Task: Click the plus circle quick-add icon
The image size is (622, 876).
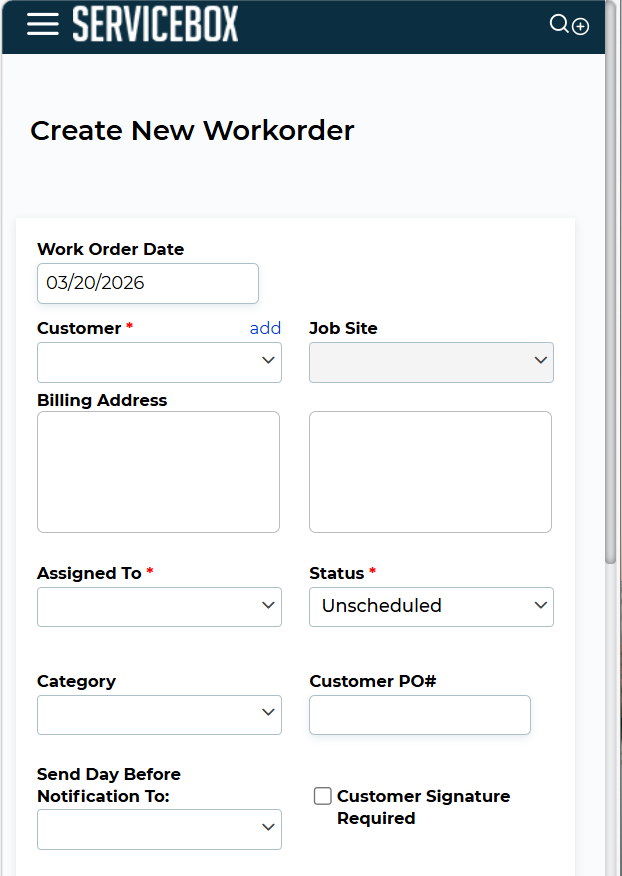Action: pyautogui.click(x=580, y=27)
